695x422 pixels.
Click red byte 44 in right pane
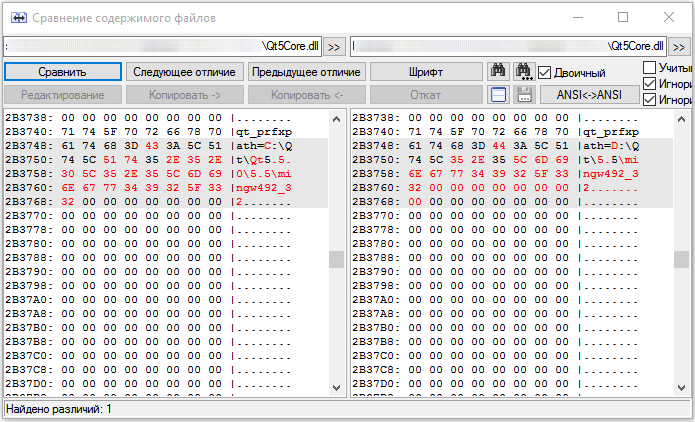pyautogui.click(x=499, y=145)
